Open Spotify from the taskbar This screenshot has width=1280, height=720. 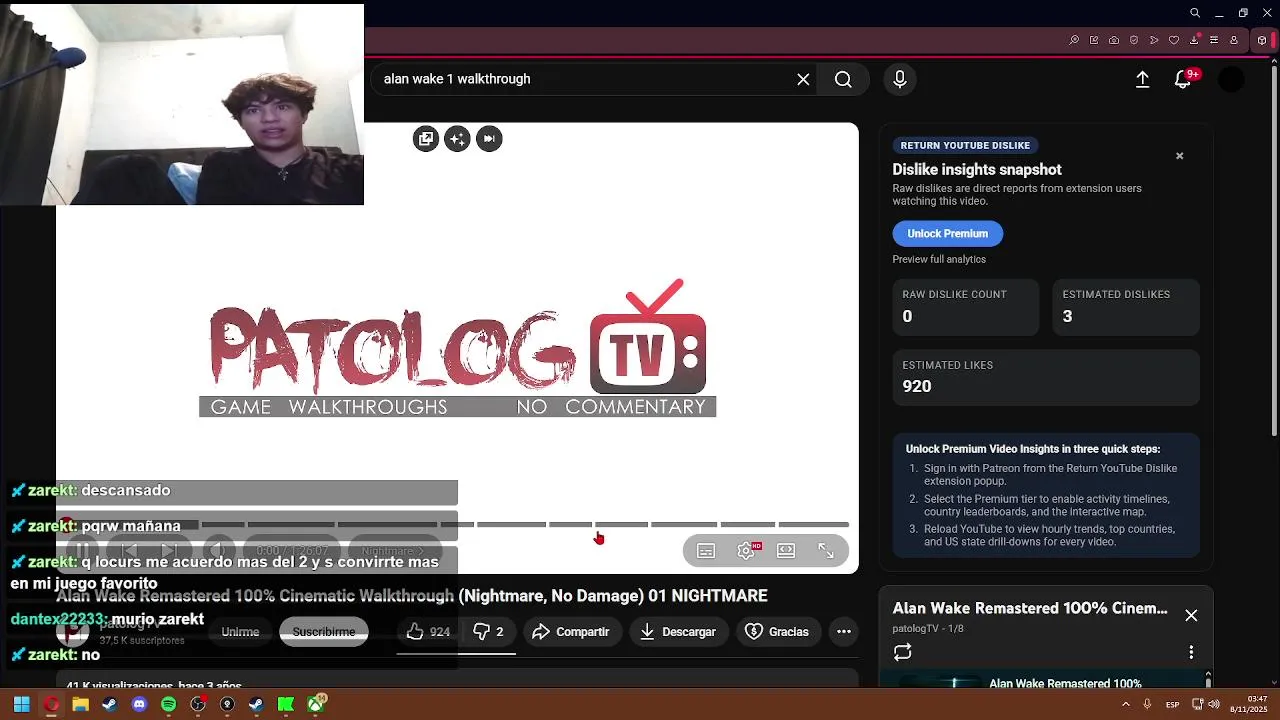168,704
